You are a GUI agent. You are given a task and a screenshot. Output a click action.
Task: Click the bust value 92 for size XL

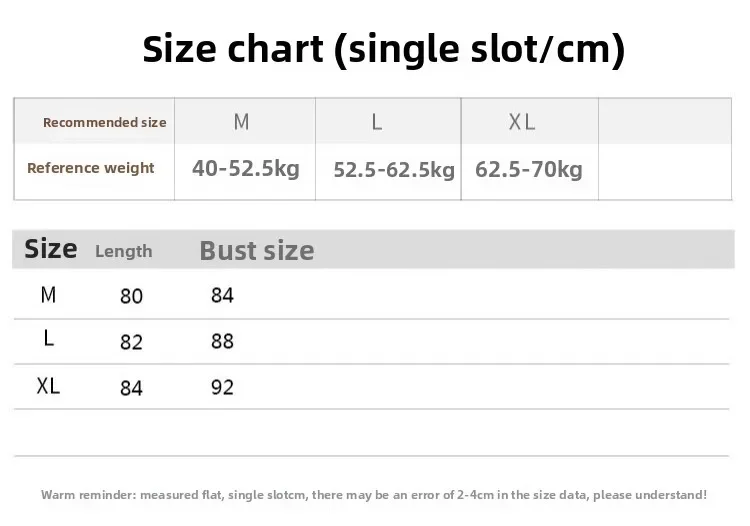click(222, 386)
